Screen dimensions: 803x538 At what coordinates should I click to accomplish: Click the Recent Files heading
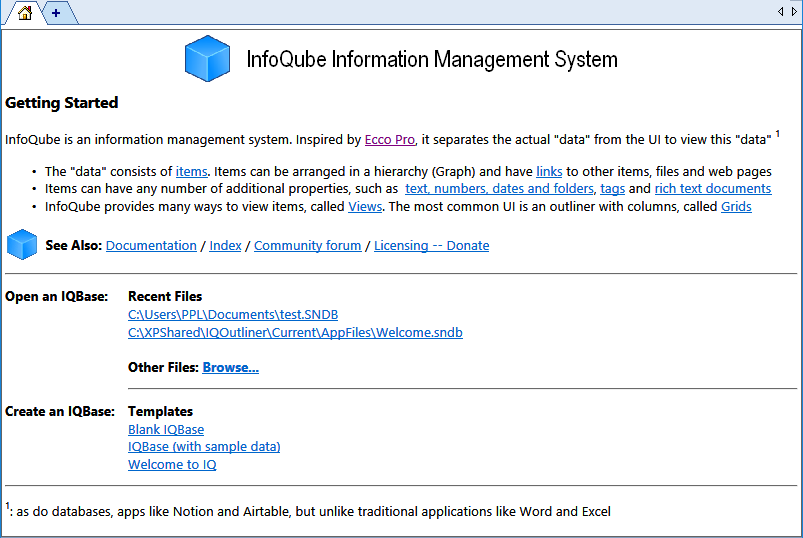tap(165, 296)
